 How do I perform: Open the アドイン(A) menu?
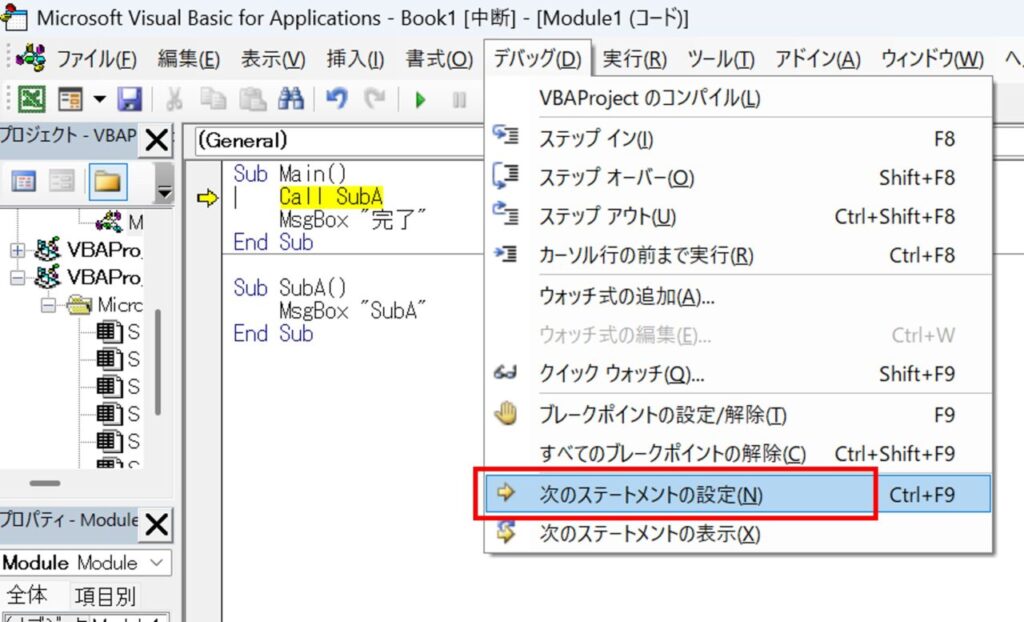818,59
